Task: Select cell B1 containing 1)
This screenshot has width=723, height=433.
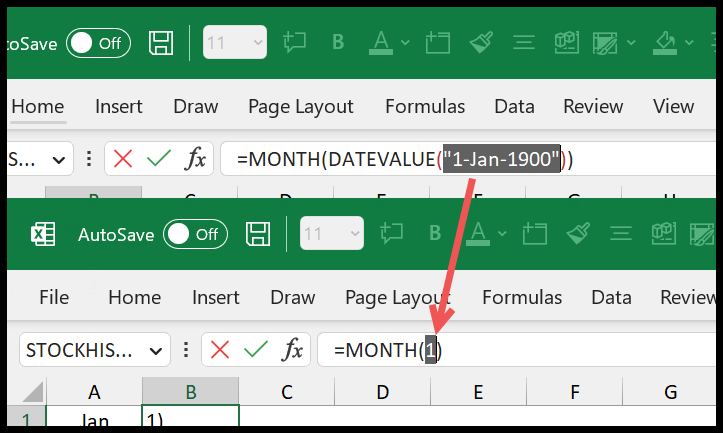Action: pos(190,416)
